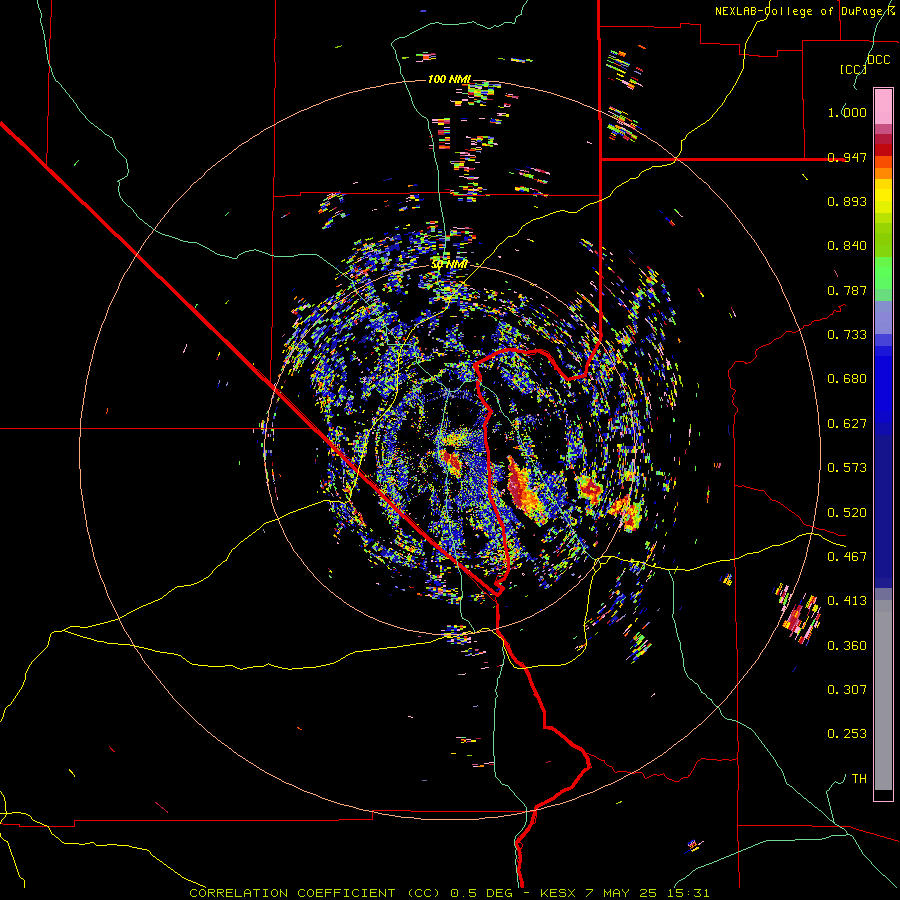Viewport: 900px width, 900px height.
Task: Click the 0.467 legend value
Action: (847, 557)
